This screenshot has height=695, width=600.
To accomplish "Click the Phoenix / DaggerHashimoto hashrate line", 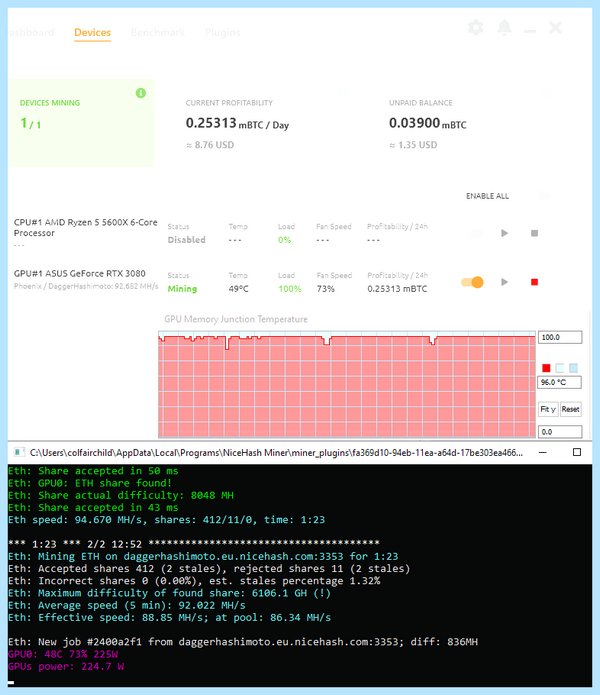I will coord(86,286).
